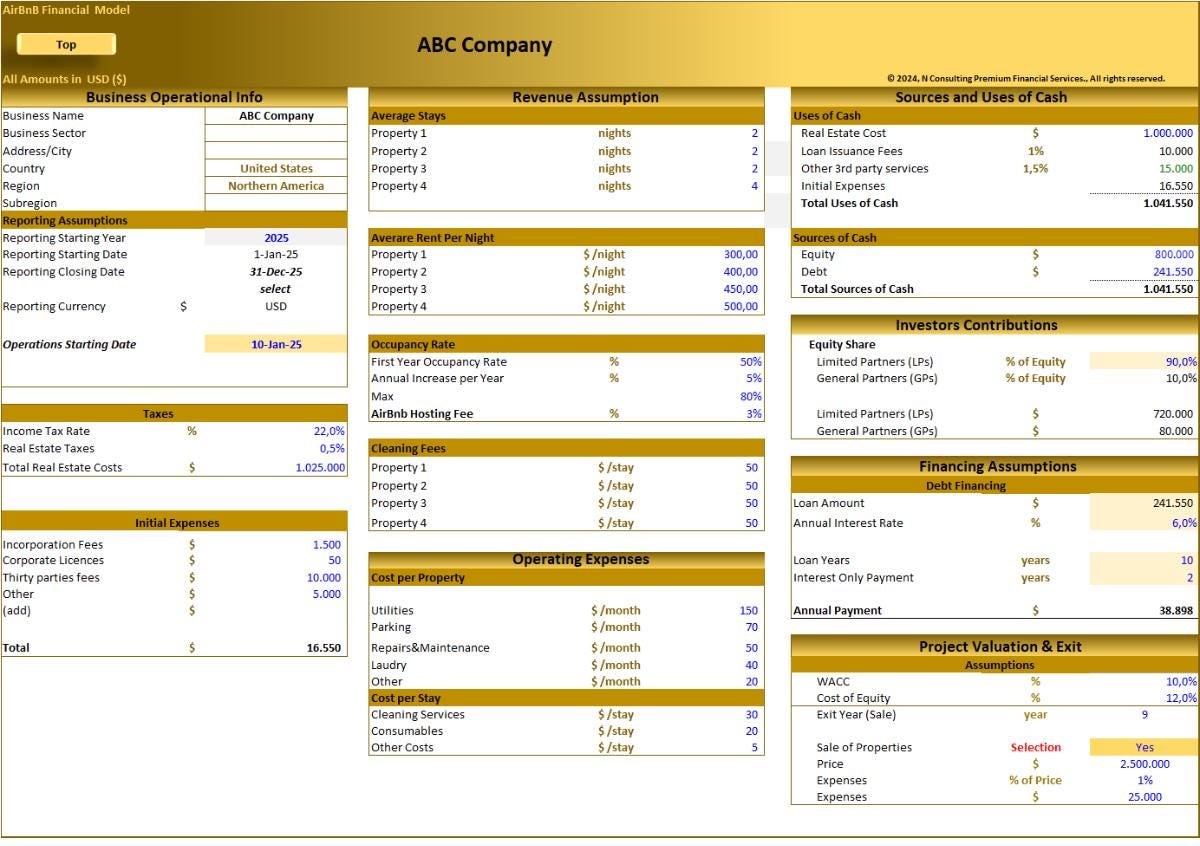Edit the Business Name cell showing ABC Company
The image size is (1200, 846).
pos(276,115)
